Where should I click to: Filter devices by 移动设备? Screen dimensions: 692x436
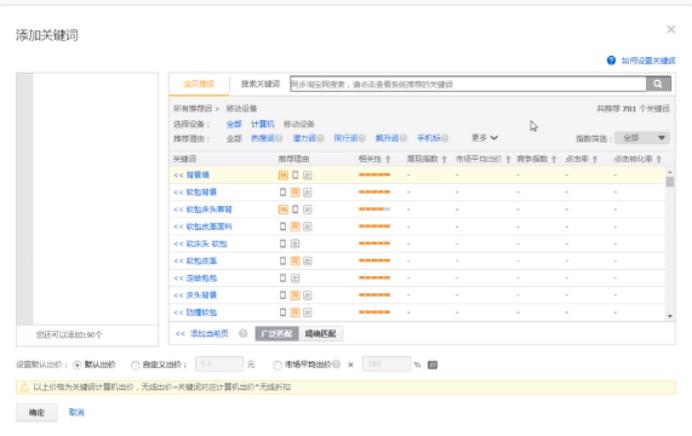tap(299, 124)
